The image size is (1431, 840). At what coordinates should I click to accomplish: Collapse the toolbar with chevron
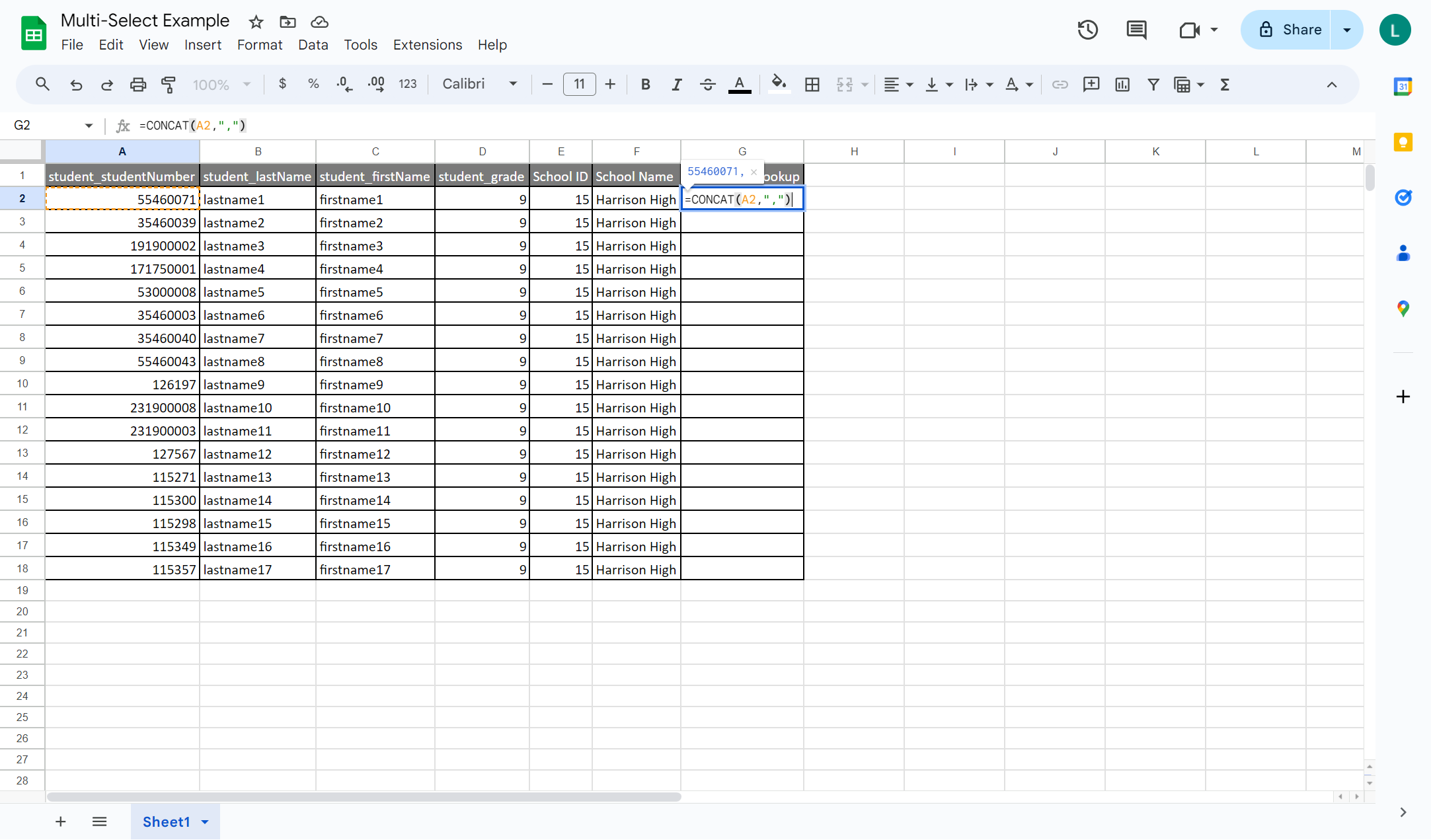click(1332, 85)
